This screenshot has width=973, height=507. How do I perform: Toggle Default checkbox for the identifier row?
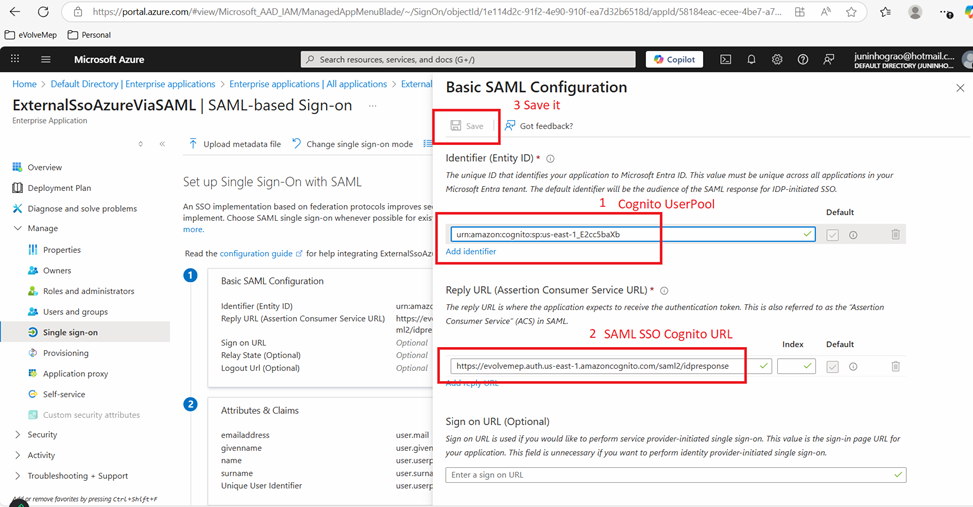tap(833, 235)
